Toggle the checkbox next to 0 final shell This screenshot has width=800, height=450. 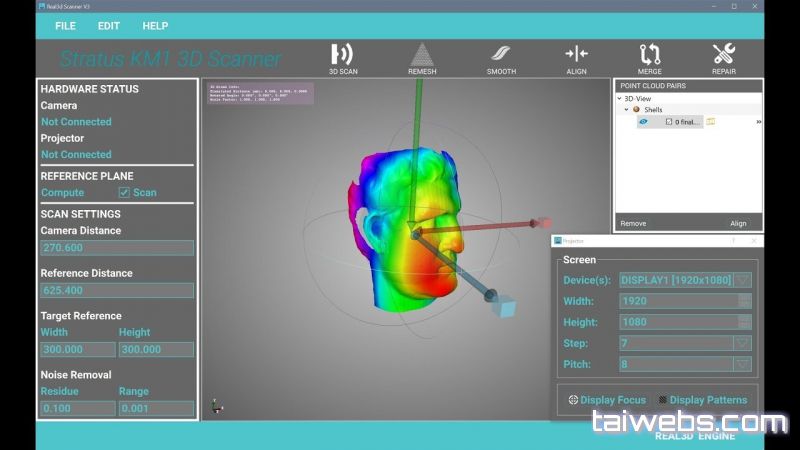coord(668,122)
